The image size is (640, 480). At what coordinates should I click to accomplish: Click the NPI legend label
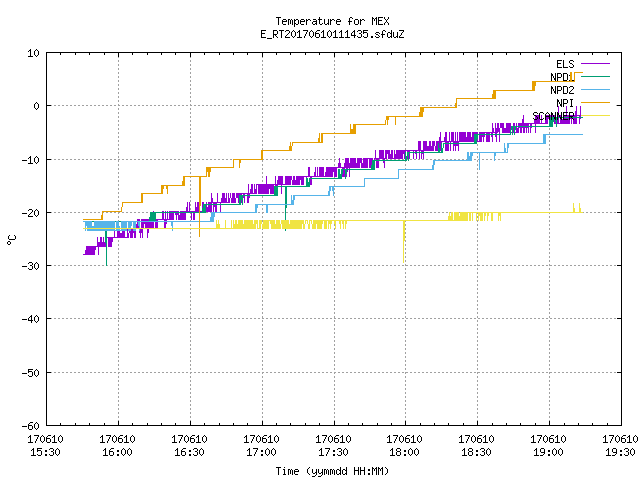coord(565,103)
